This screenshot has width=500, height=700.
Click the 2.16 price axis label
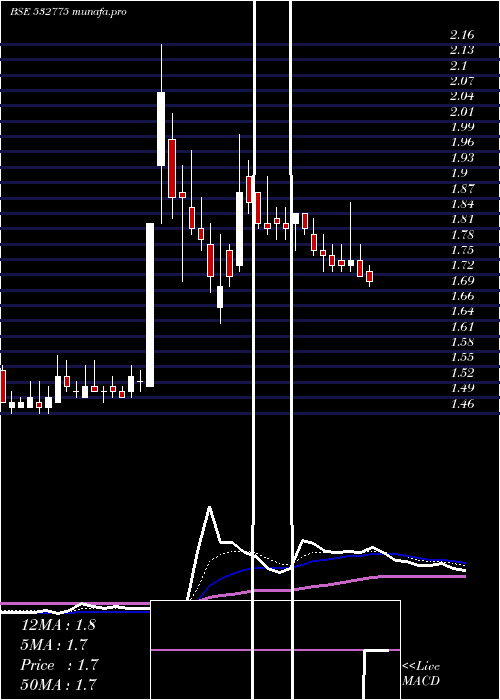click(x=462, y=35)
